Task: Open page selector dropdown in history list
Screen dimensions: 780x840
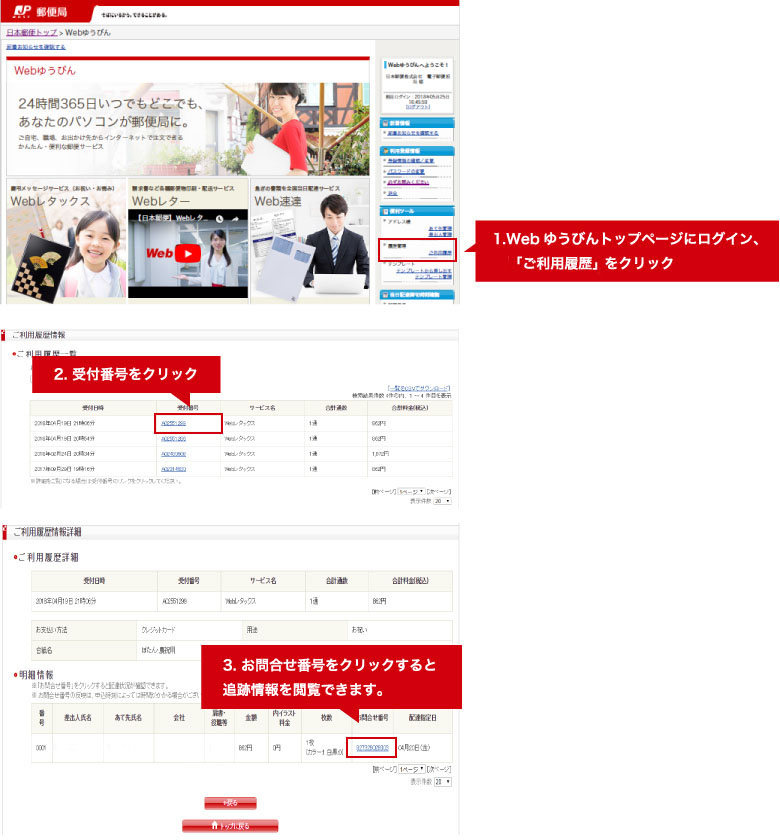Action: click(411, 491)
